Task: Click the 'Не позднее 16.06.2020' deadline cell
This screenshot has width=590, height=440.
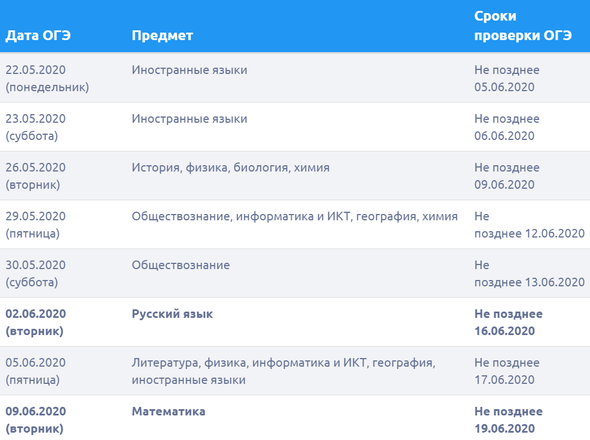Action: [x=508, y=322]
